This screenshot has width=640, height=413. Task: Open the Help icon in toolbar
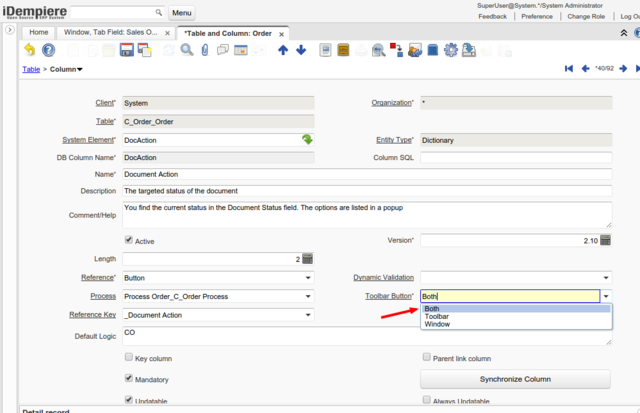click(48, 50)
